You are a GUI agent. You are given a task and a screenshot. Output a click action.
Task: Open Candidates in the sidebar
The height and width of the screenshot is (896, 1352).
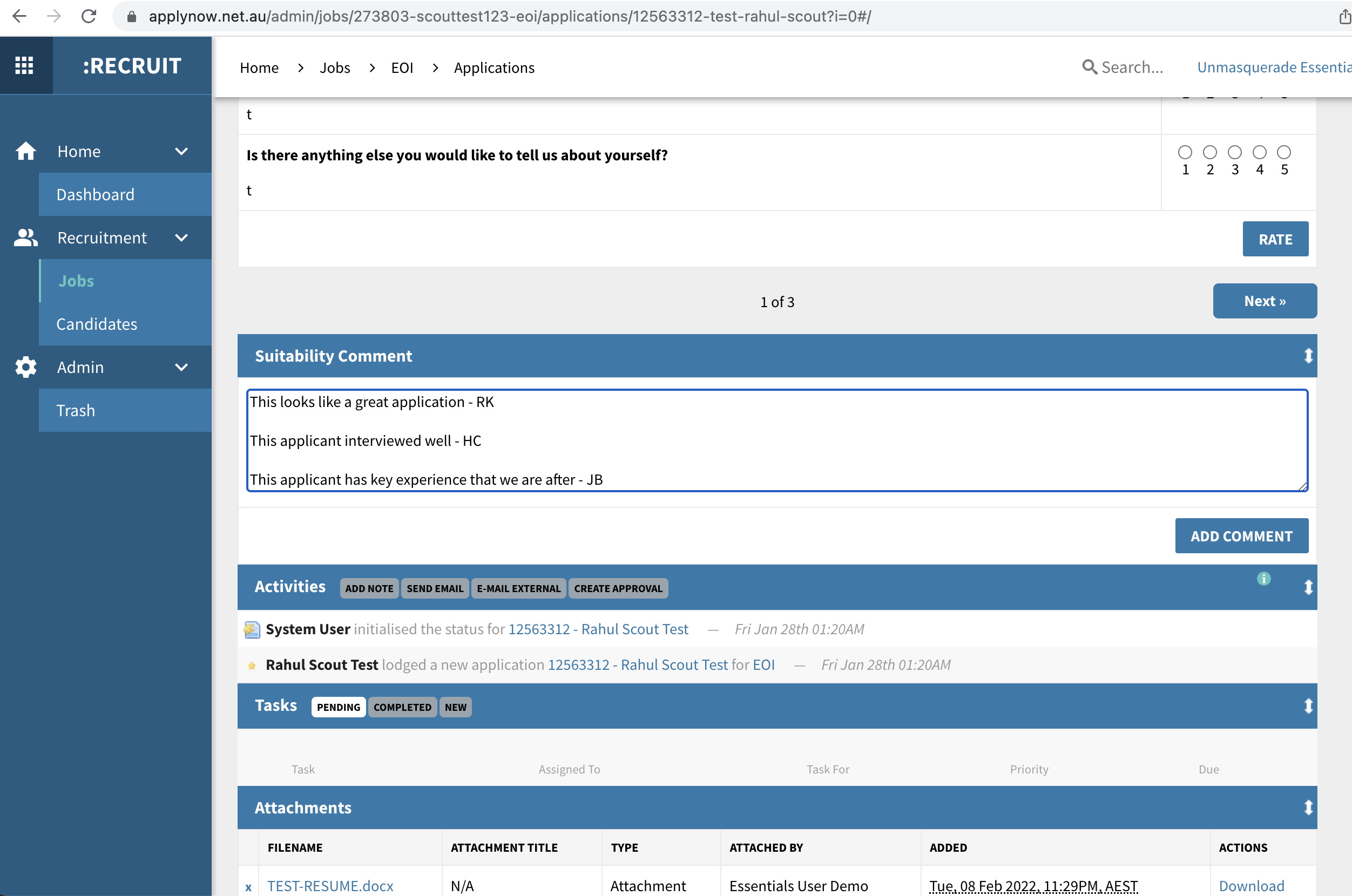(125, 324)
